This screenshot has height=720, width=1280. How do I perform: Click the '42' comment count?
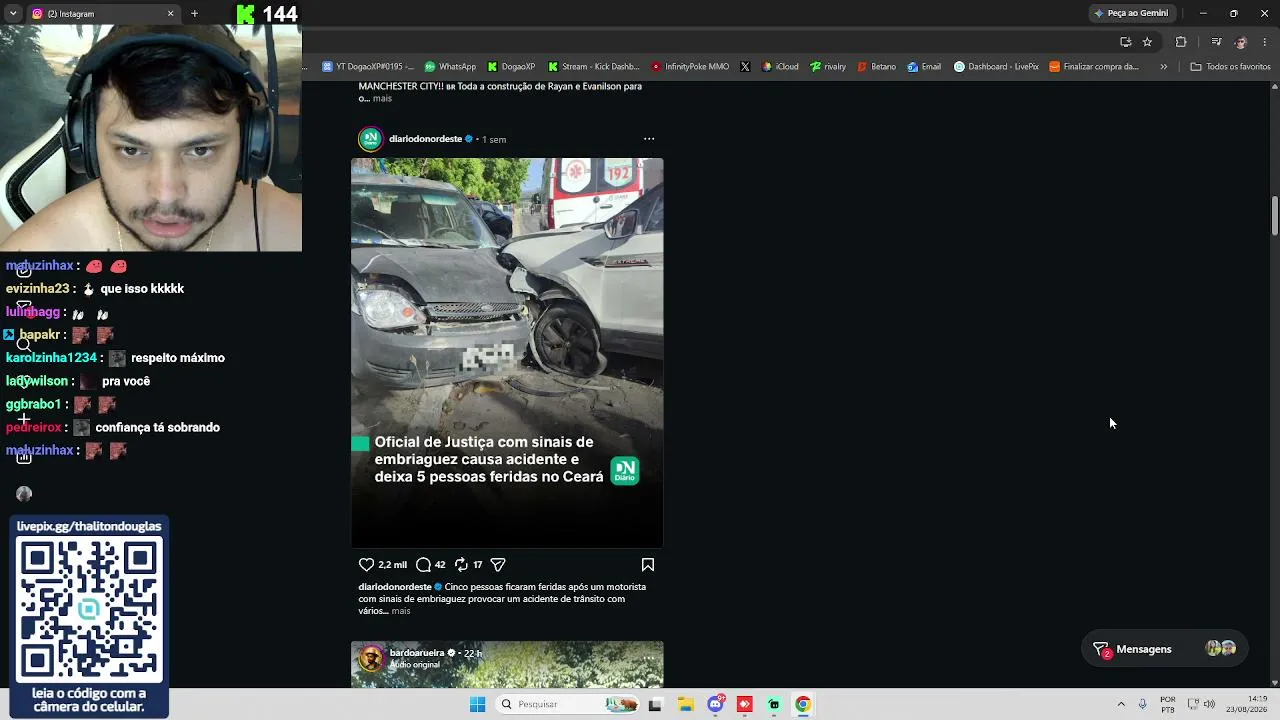pyautogui.click(x=440, y=565)
